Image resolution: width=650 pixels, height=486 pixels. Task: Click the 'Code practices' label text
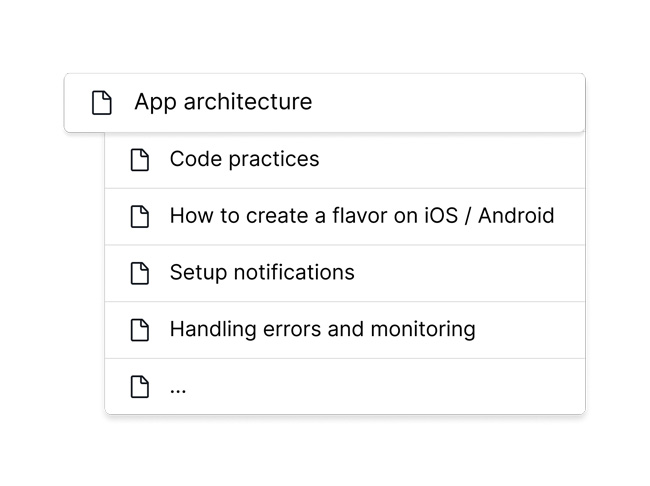coord(245,159)
